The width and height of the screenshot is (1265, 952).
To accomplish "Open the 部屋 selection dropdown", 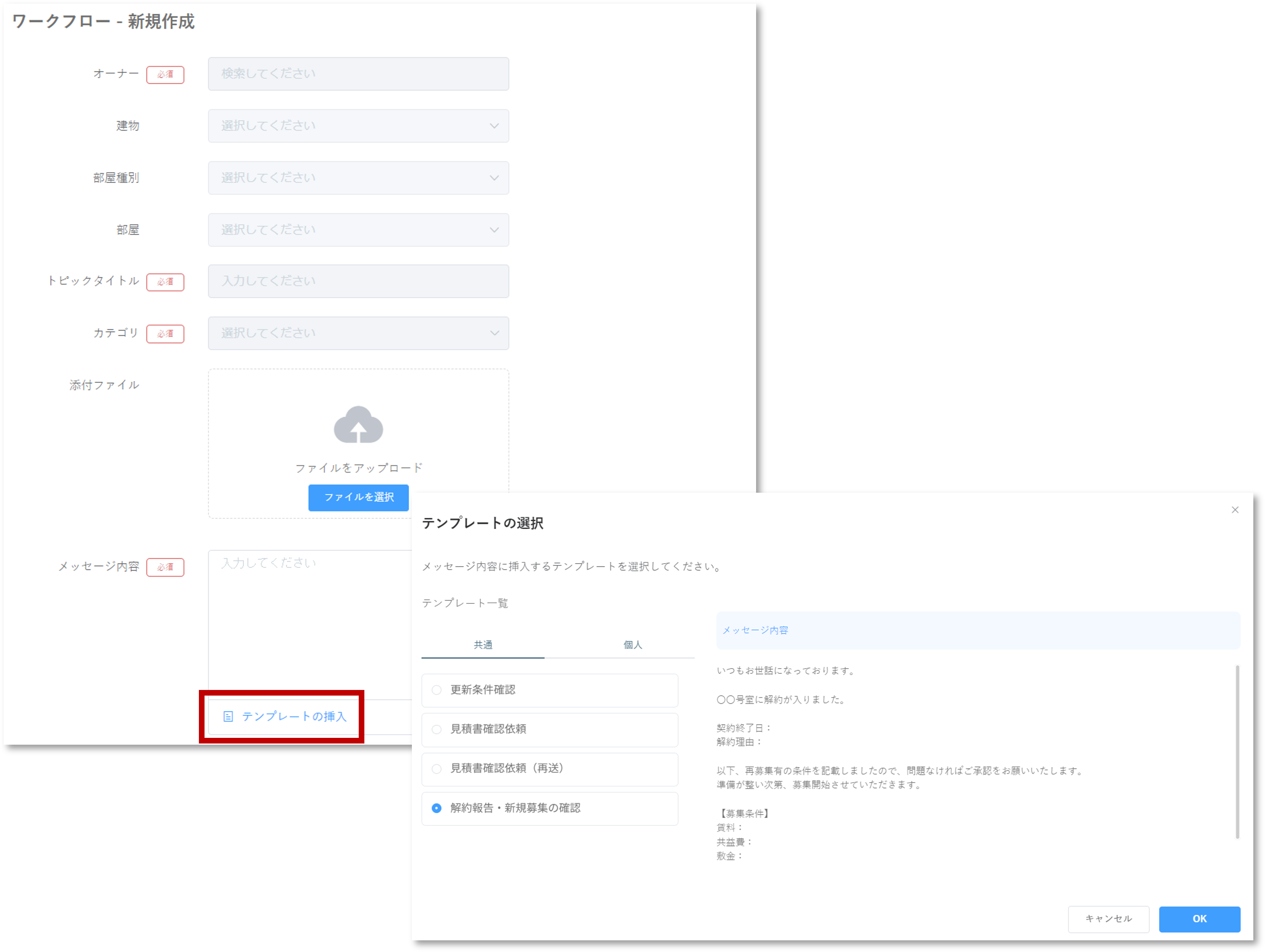I will click(358, 230).
